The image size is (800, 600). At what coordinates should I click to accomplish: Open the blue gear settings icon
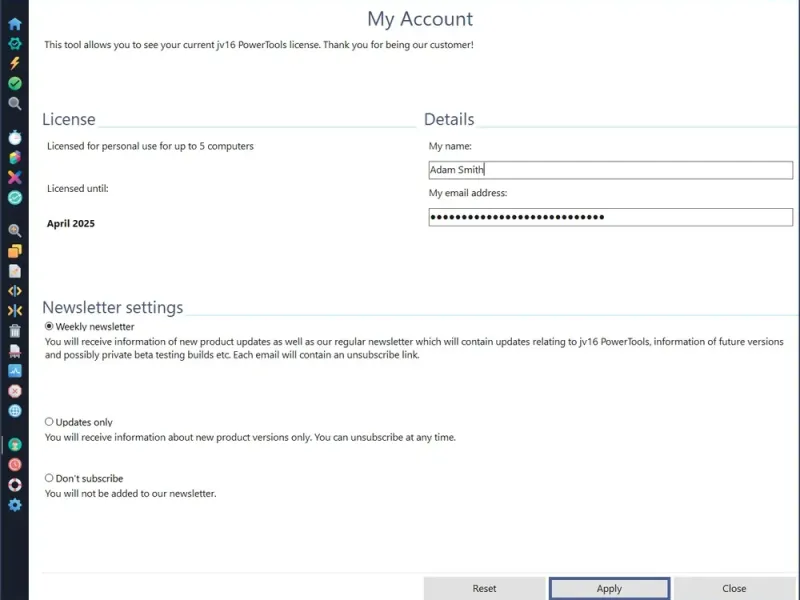(x=15, y=505)
